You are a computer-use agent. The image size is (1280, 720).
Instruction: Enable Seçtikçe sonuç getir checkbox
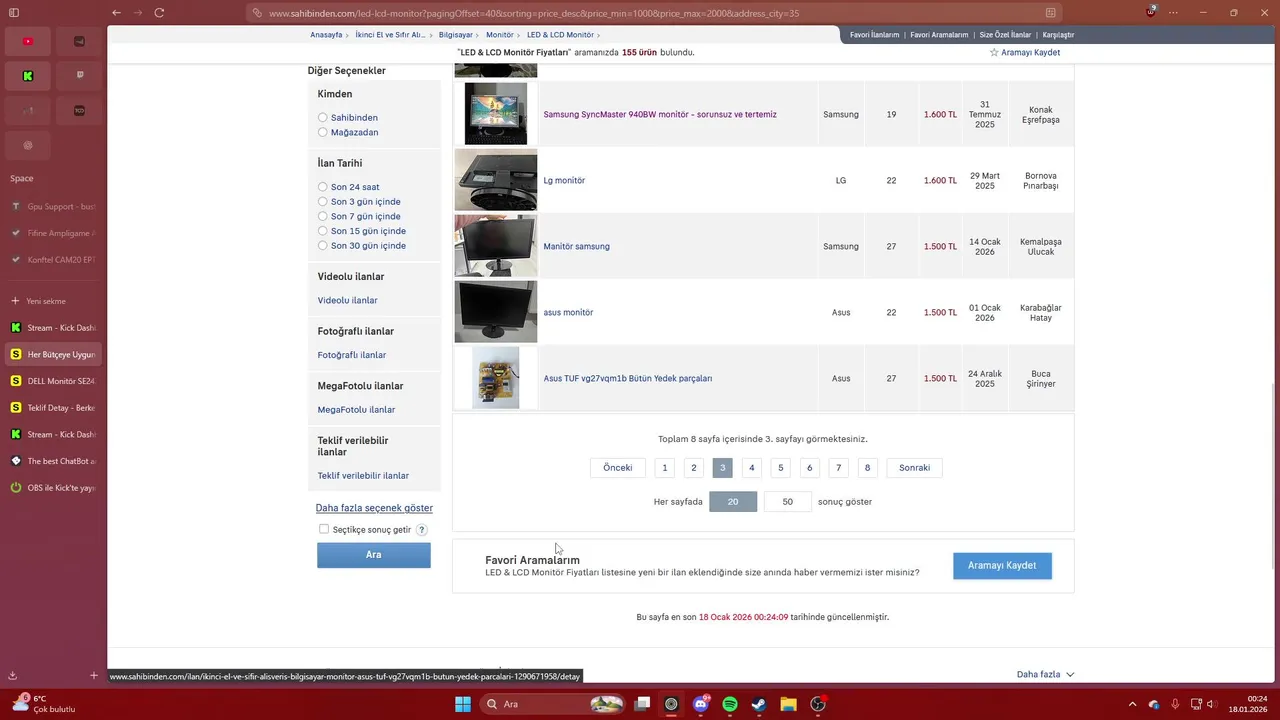point(324,529)
